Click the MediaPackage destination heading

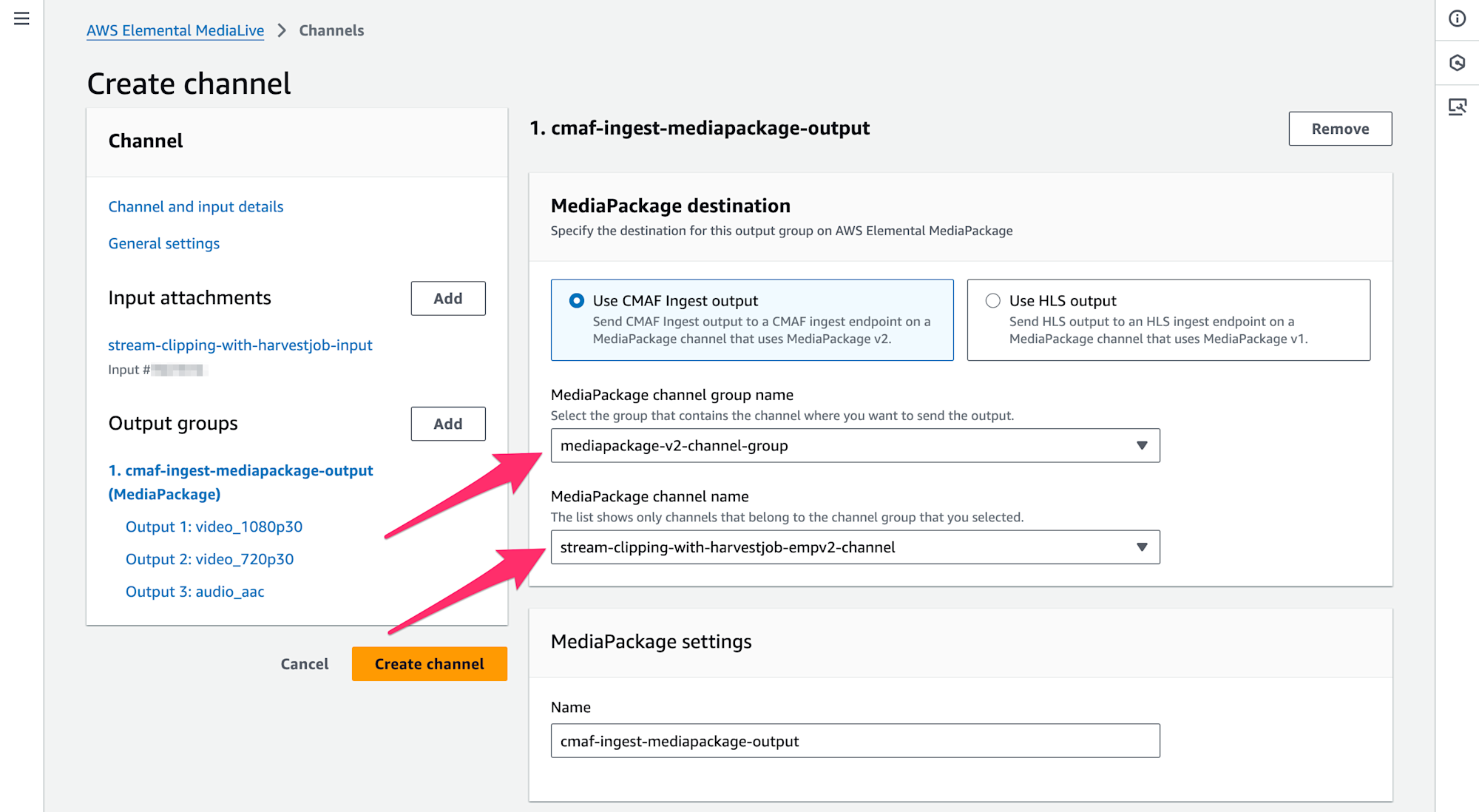[x=671, y=206]
